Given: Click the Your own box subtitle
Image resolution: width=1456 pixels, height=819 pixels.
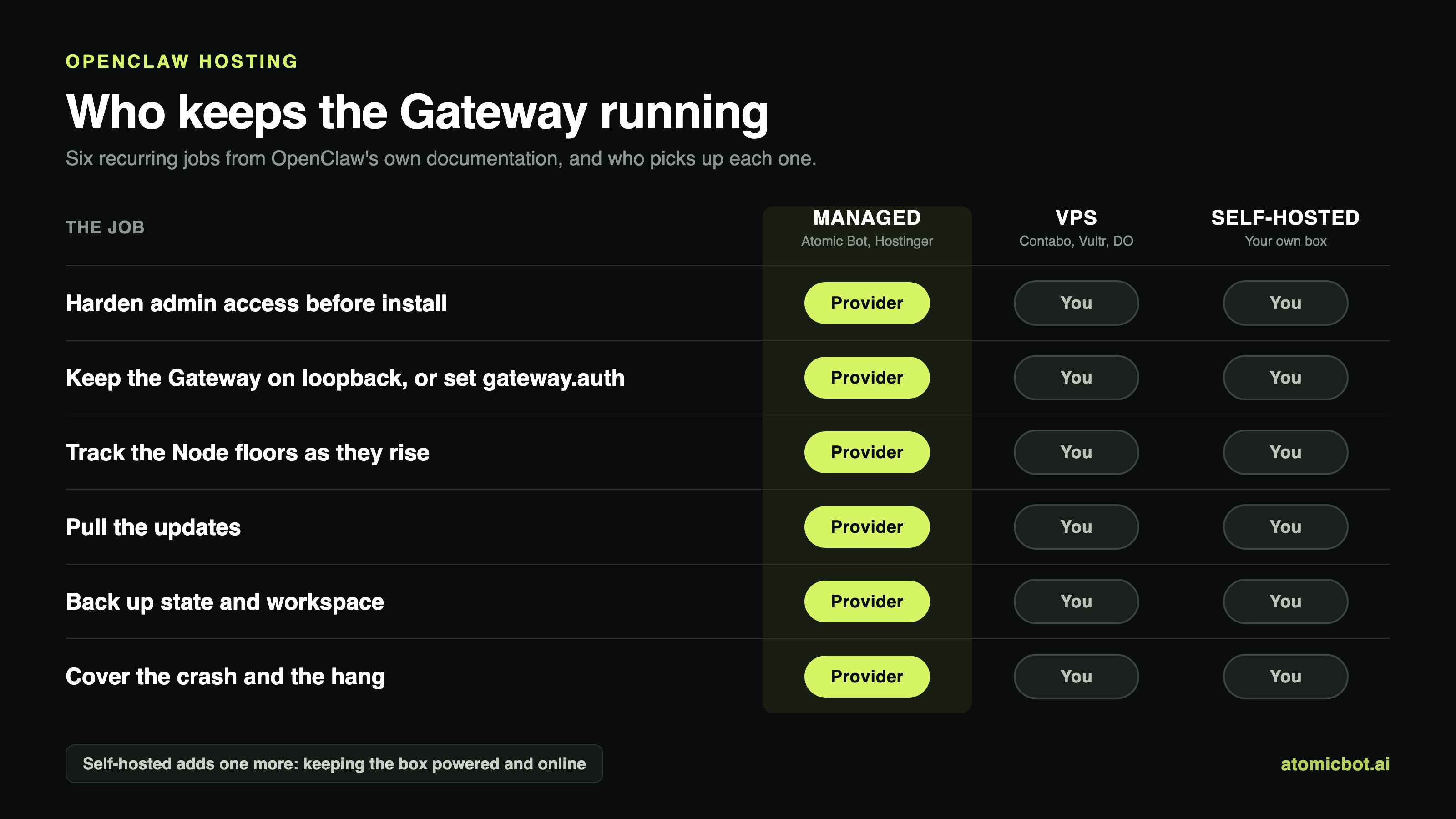Looking at the screenshot, I should point(1285,241).
